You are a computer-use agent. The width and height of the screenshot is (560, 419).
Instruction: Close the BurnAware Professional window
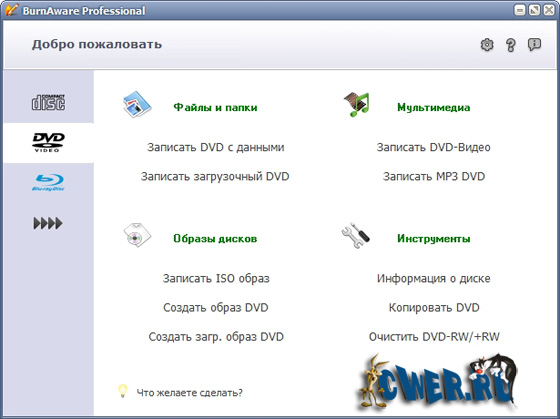[x=549, y=10]
